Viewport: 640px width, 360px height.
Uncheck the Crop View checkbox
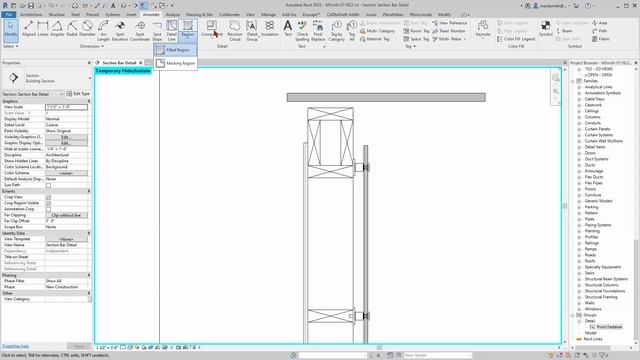[x=48, y=197]
